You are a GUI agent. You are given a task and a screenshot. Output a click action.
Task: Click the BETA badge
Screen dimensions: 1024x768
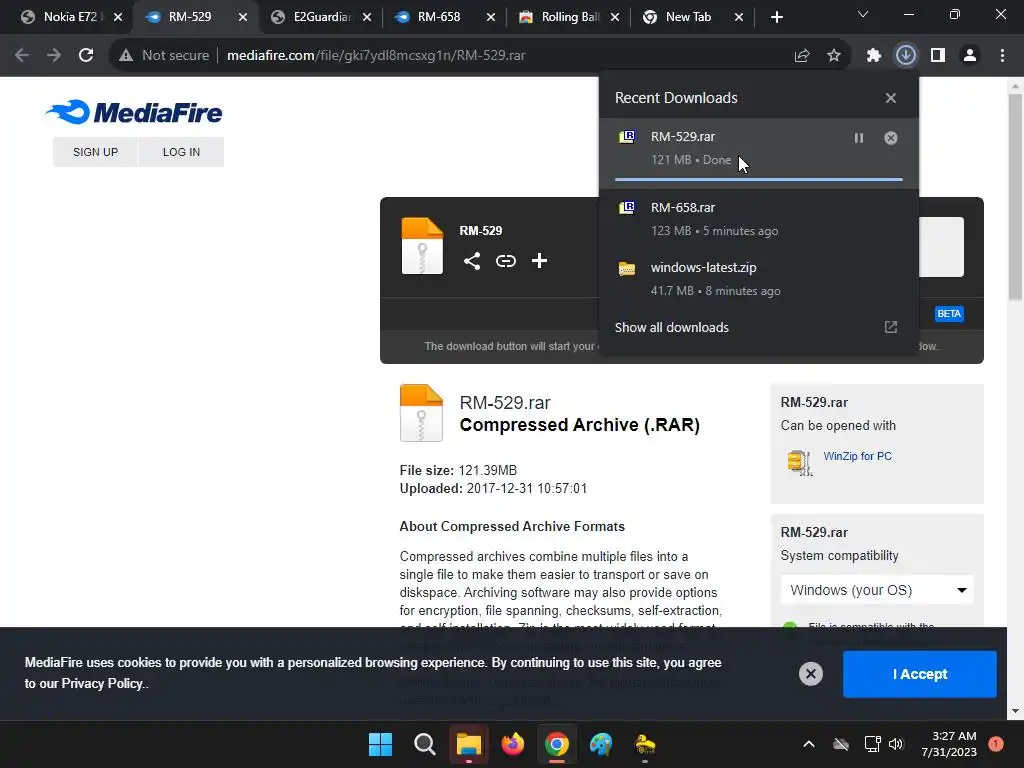949,313
